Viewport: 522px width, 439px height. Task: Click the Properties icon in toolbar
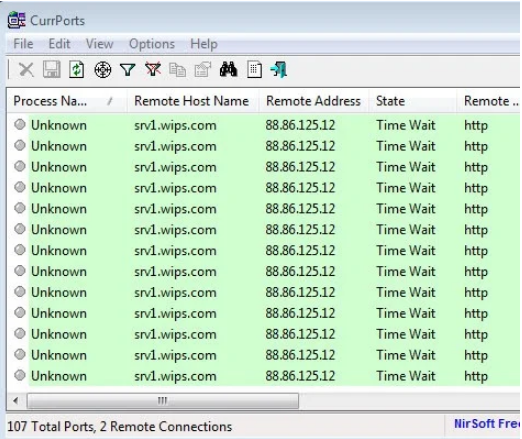tap(203, 69)
